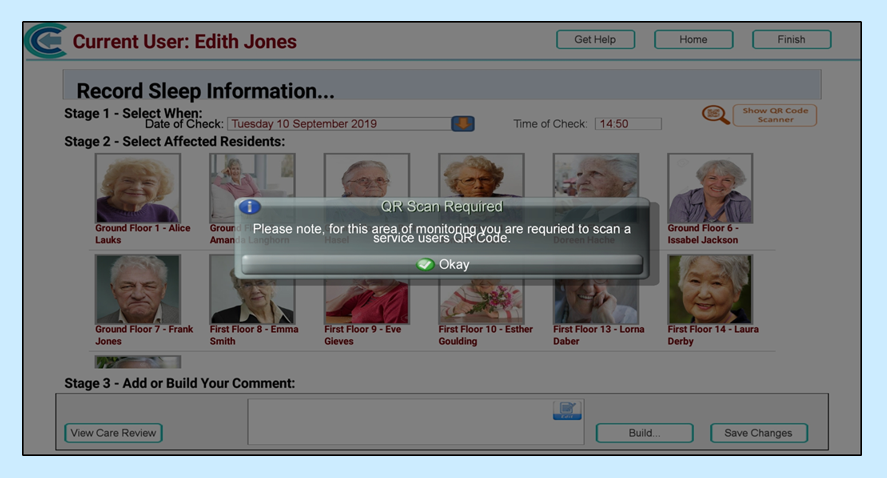Image resolution: width=887 pixels, height=478 pixels.
Task: Click the Time of Check field
Action: pyautogui.click(x=628, y=123)
